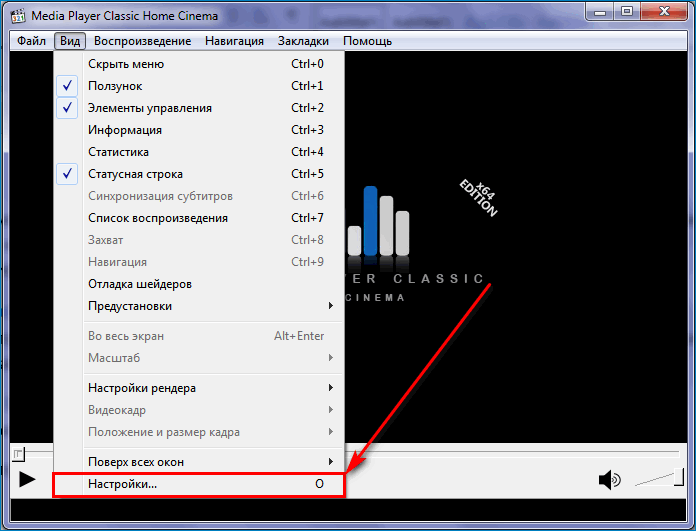Open the Закладки menu
696x531 pixels.
[303, 41]
